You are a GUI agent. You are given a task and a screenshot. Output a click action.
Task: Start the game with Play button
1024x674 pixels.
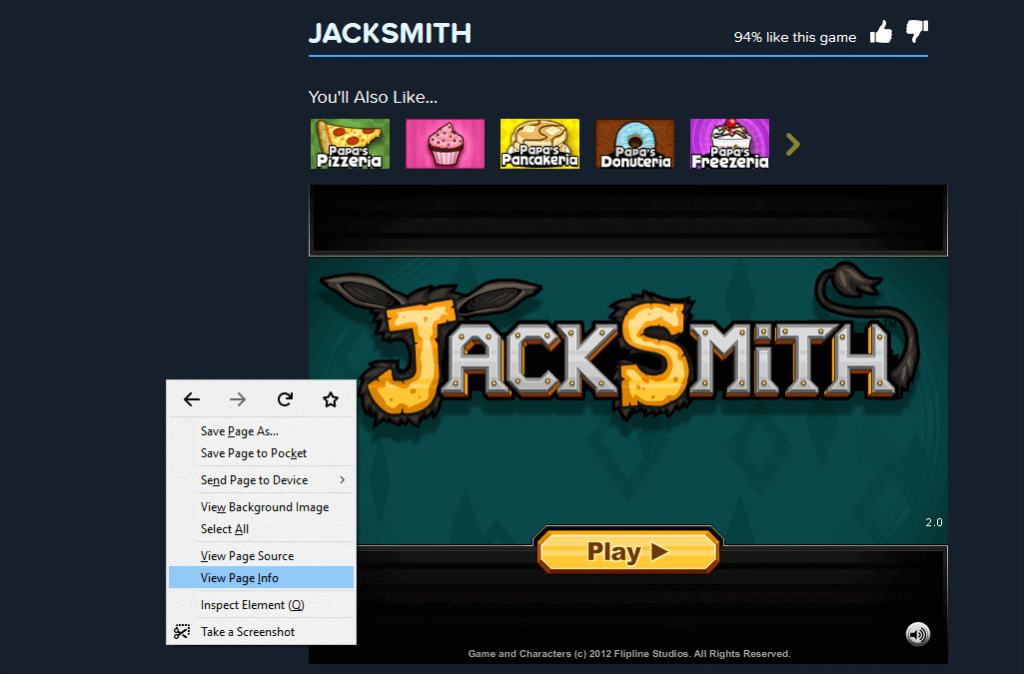tap(628, 551)
